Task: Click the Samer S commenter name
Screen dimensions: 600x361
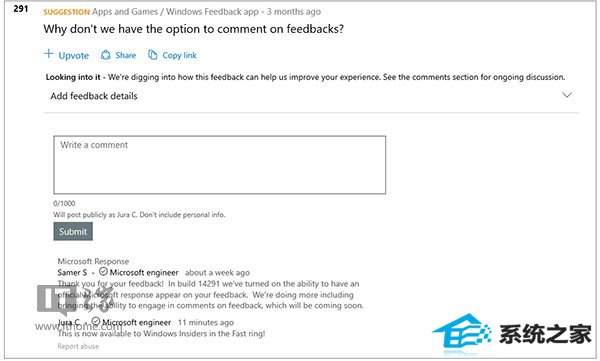Action: tap(72, 273)
